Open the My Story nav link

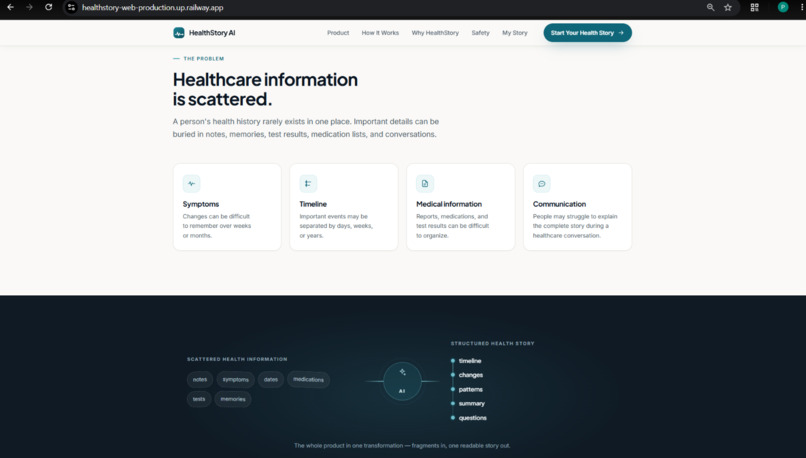coord(515,33)
